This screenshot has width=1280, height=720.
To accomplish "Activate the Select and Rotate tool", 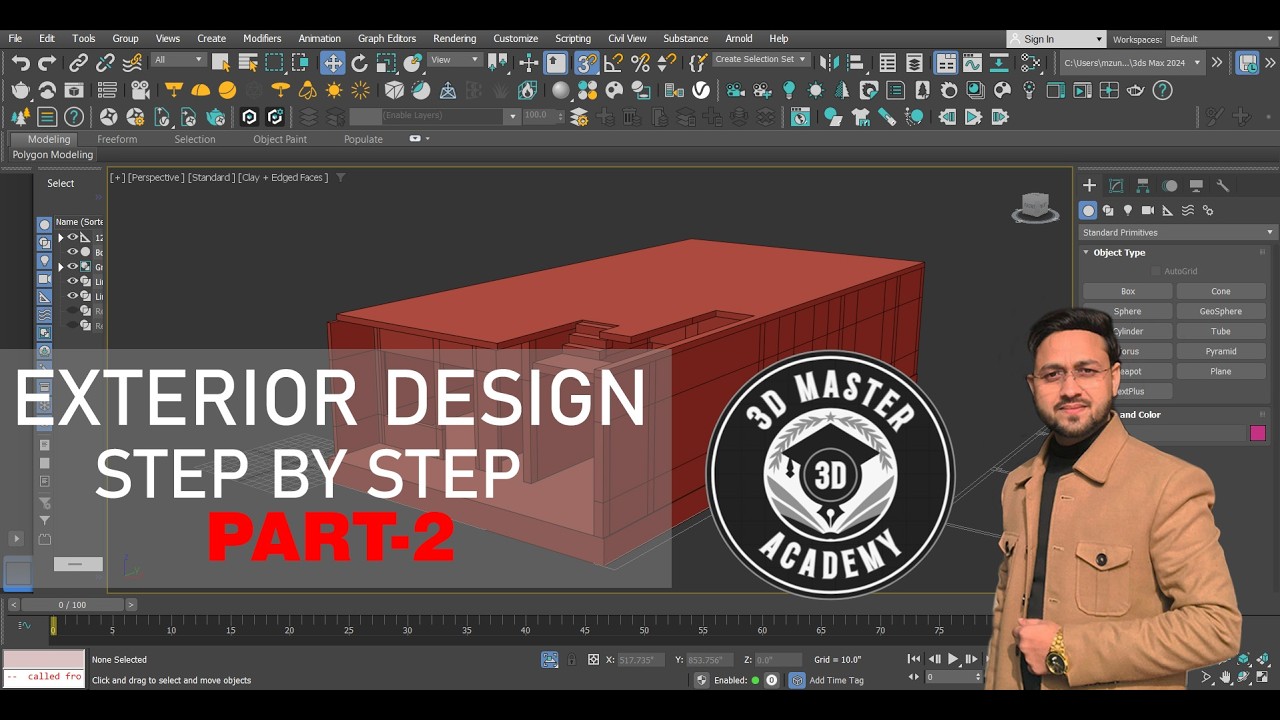I will click(359, 63).
